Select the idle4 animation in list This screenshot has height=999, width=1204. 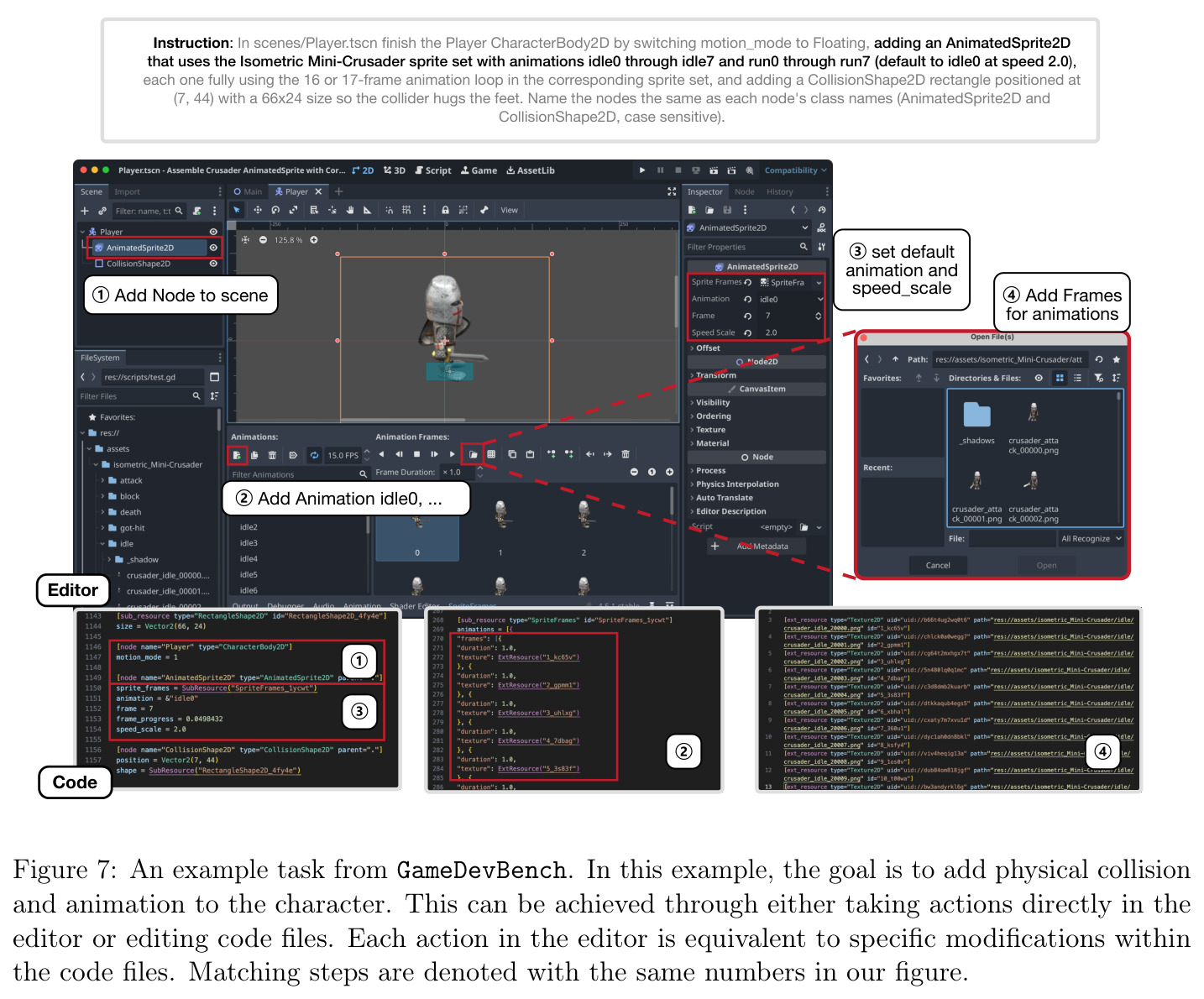249,559
